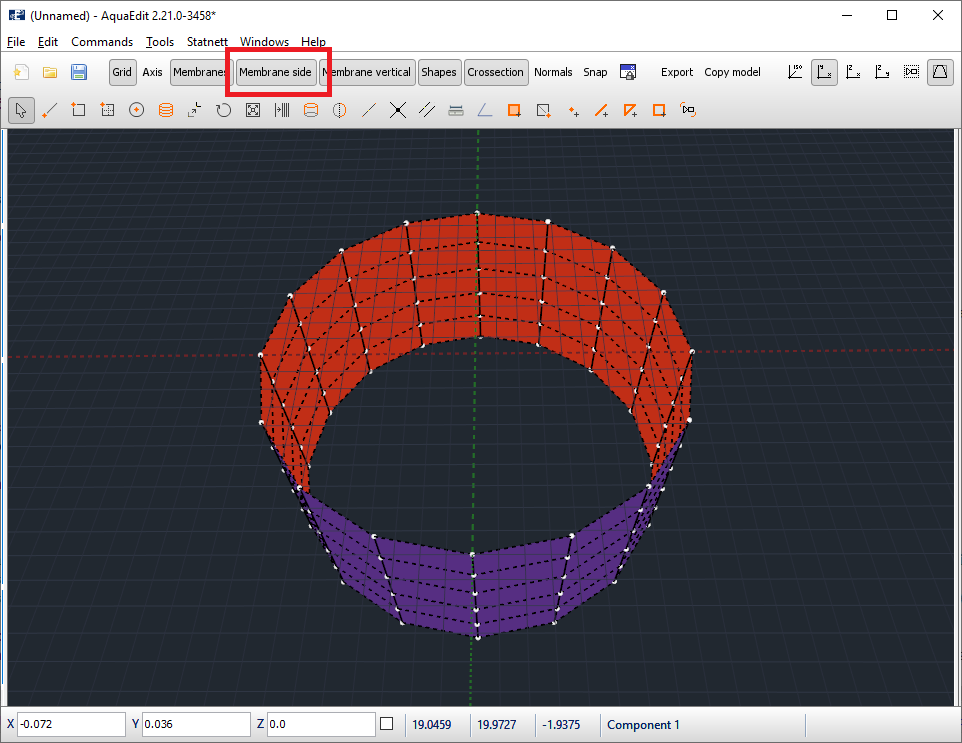
Task: Toggle Normals display
Action: 553,72
